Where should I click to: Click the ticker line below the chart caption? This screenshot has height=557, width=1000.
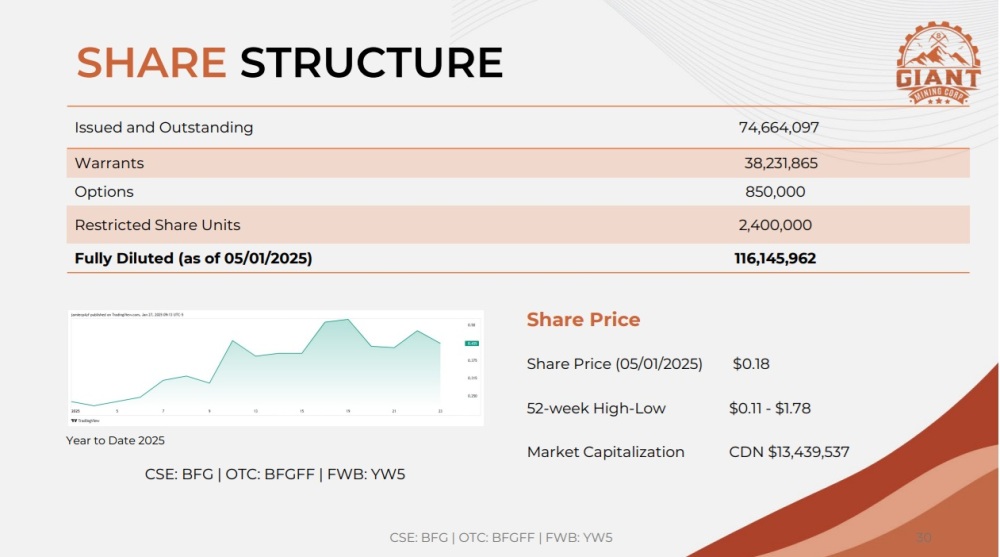point(275,475)
